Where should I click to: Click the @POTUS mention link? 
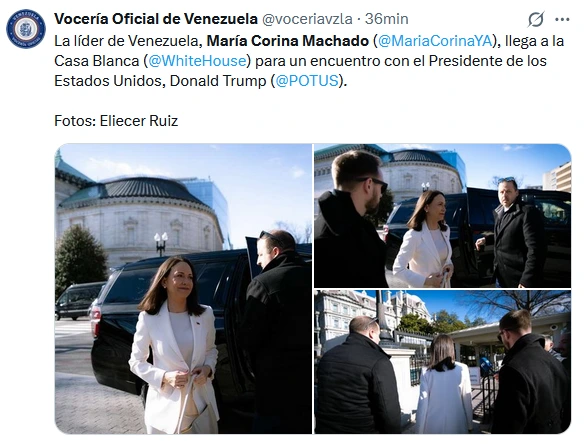(307, 81)
